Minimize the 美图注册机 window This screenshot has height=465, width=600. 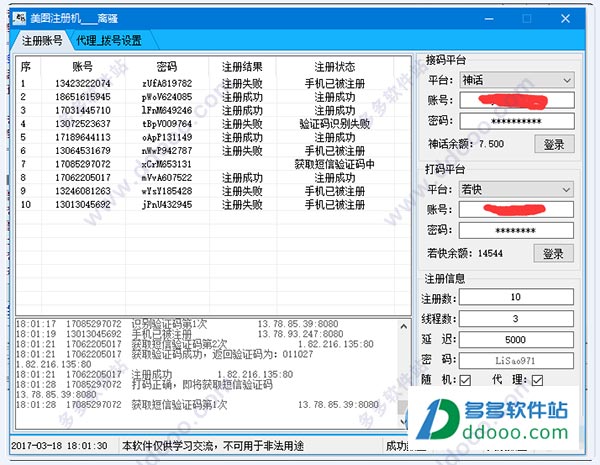[x=489, y=18]
